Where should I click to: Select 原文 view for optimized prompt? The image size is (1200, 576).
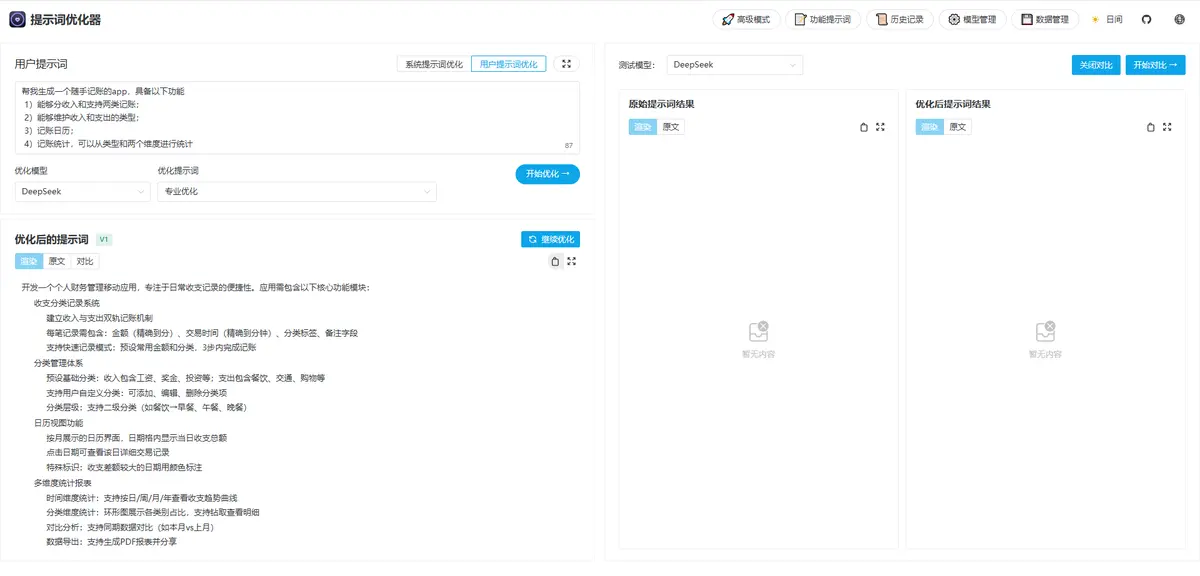click(57, 261)
